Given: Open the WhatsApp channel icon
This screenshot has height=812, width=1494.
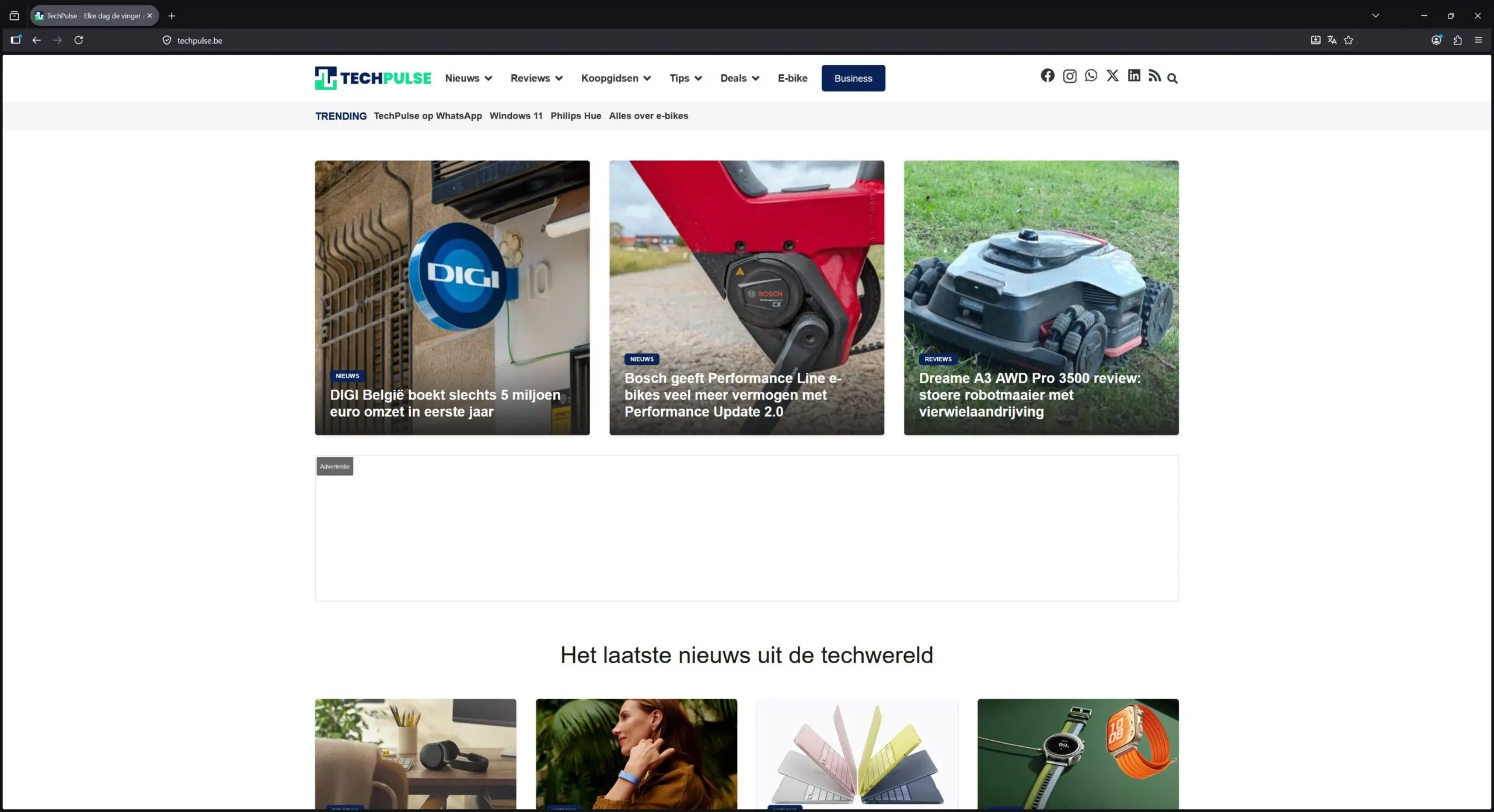Looking at the screenshot, I should click(x=1091, y=76).
